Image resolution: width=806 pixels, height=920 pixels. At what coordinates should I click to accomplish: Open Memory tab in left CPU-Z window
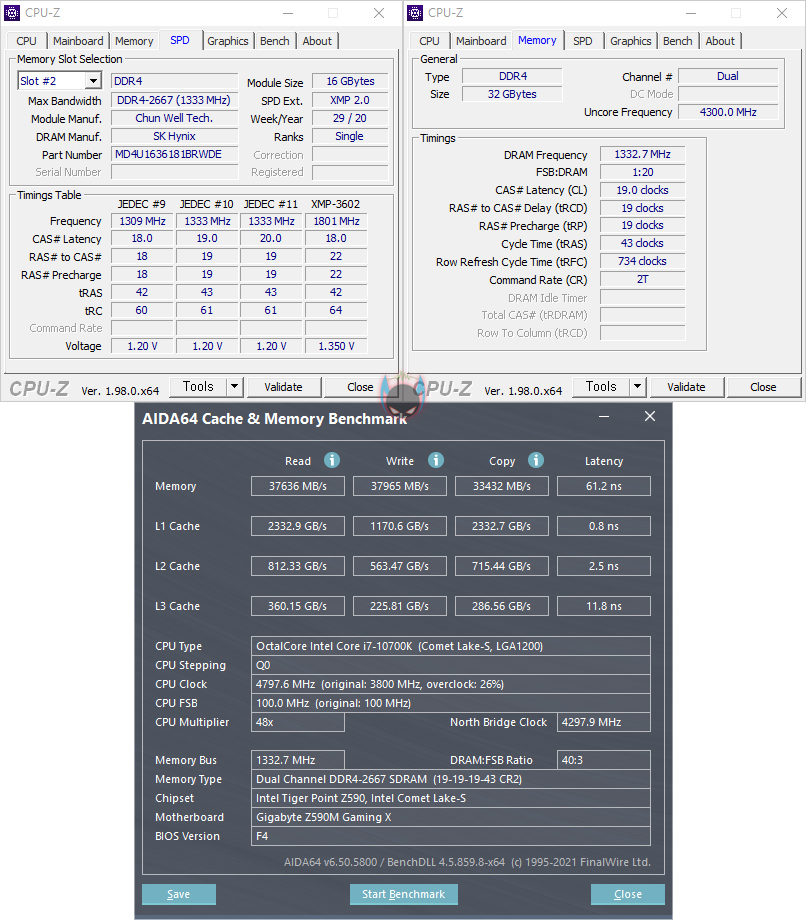coord(134,41)
